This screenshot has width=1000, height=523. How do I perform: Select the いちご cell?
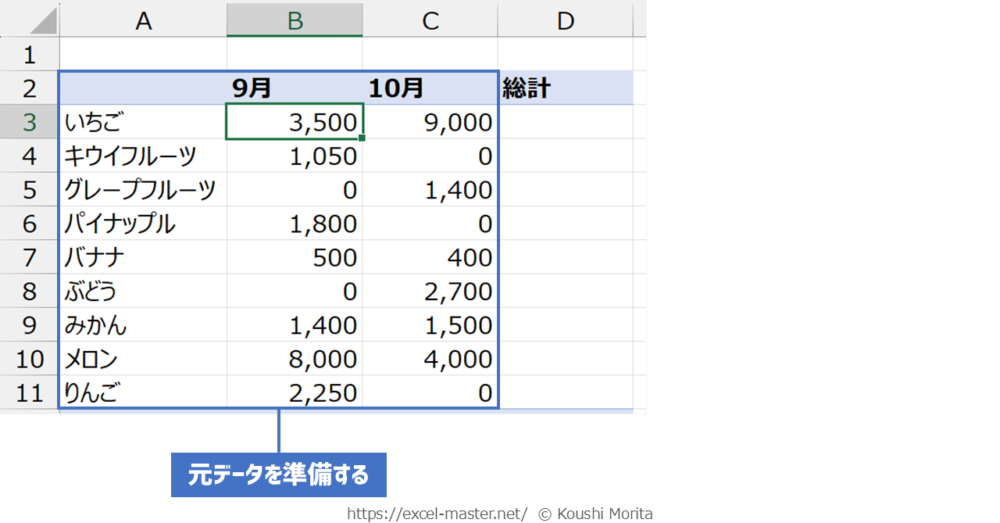pos(143,122)
